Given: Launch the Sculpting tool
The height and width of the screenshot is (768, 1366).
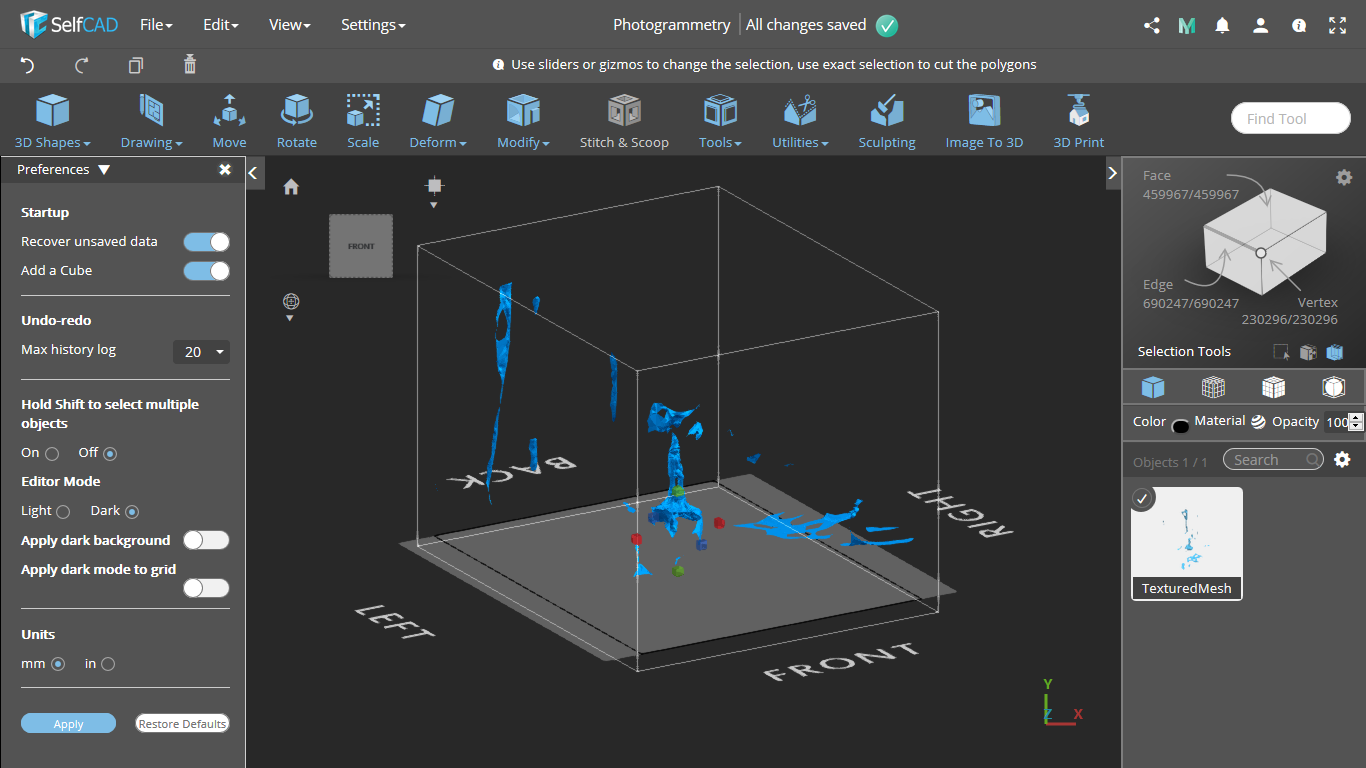Looking at the screenshot, I should coord(887,121).
